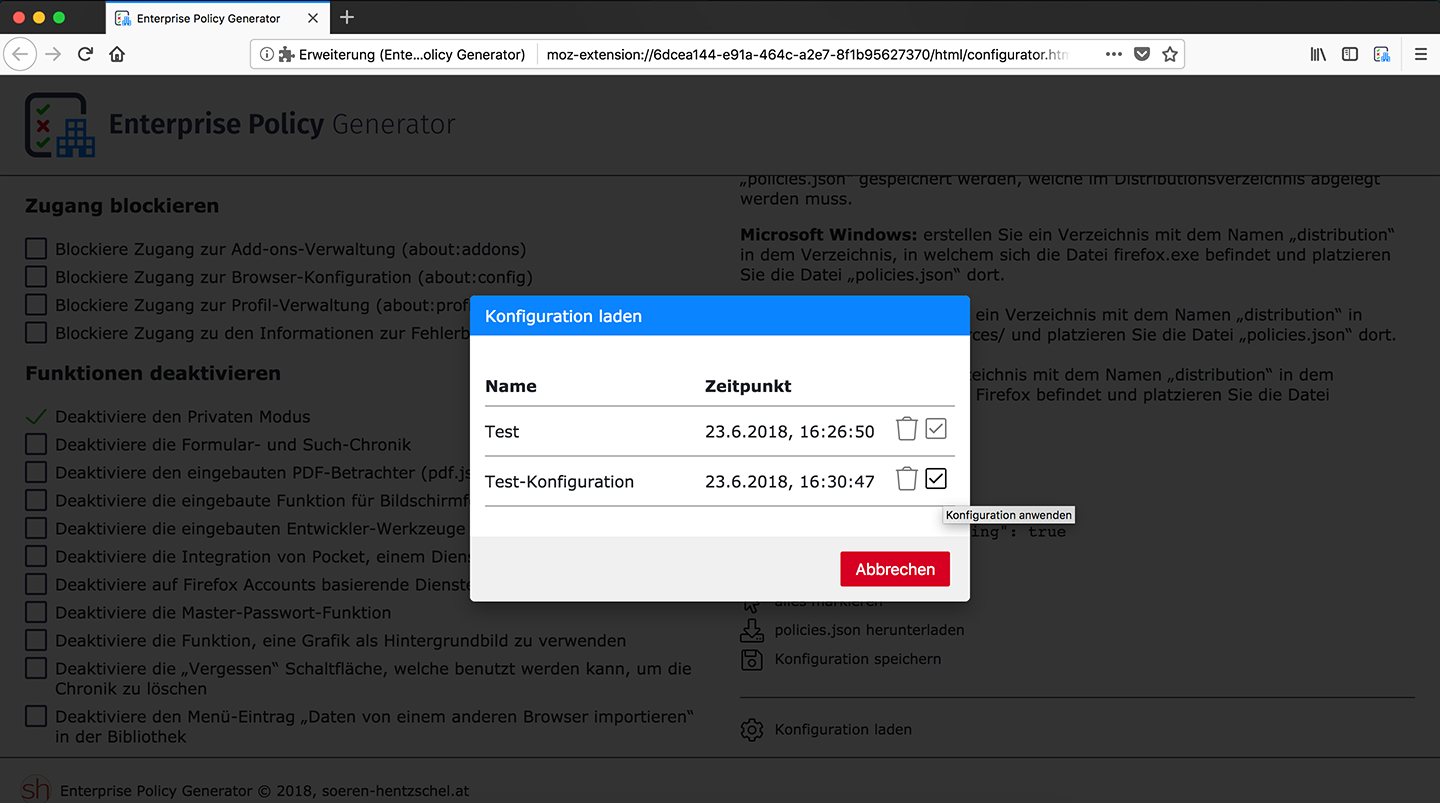Delete the Test-Konfiguration entry
This screenshot has width=1440, height=803.
[x=906, y=479]
